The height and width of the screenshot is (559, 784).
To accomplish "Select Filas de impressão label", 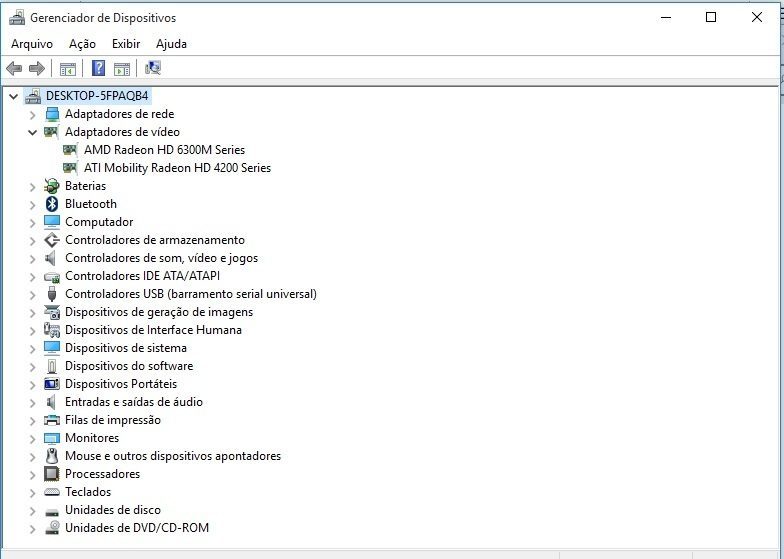I will coord(113,420).
